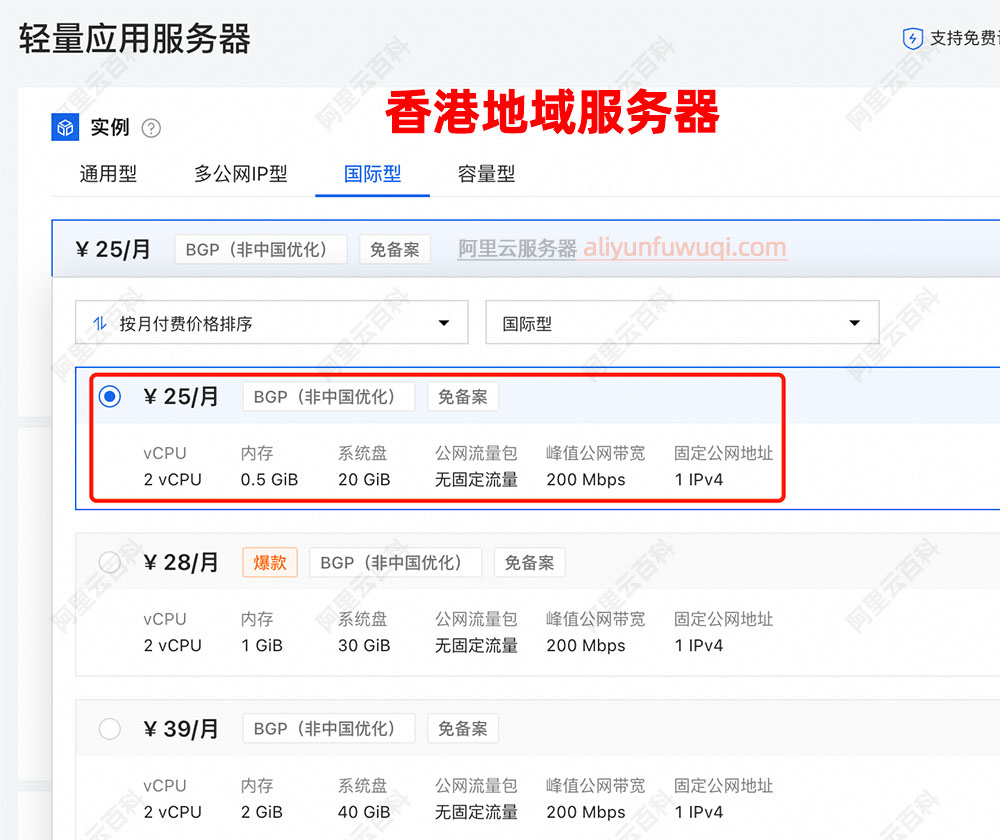Click the 2 GiB memory value

tap(261, 812)
